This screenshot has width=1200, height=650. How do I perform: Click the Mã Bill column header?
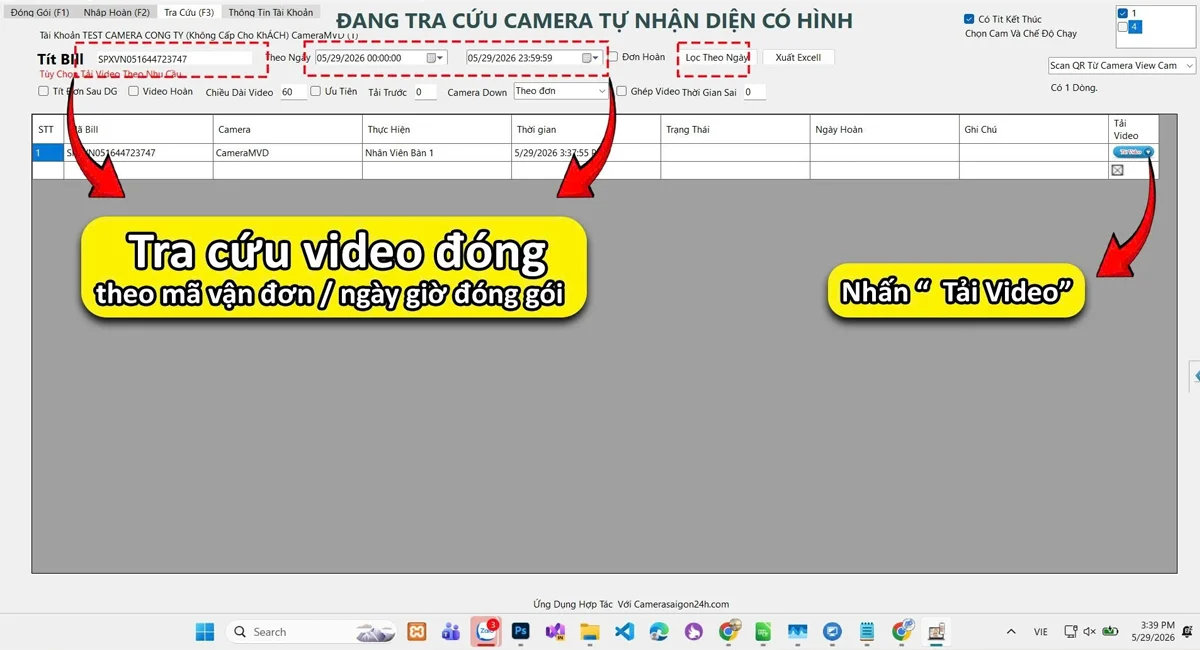pyautogui.click(x=139, y=130)
